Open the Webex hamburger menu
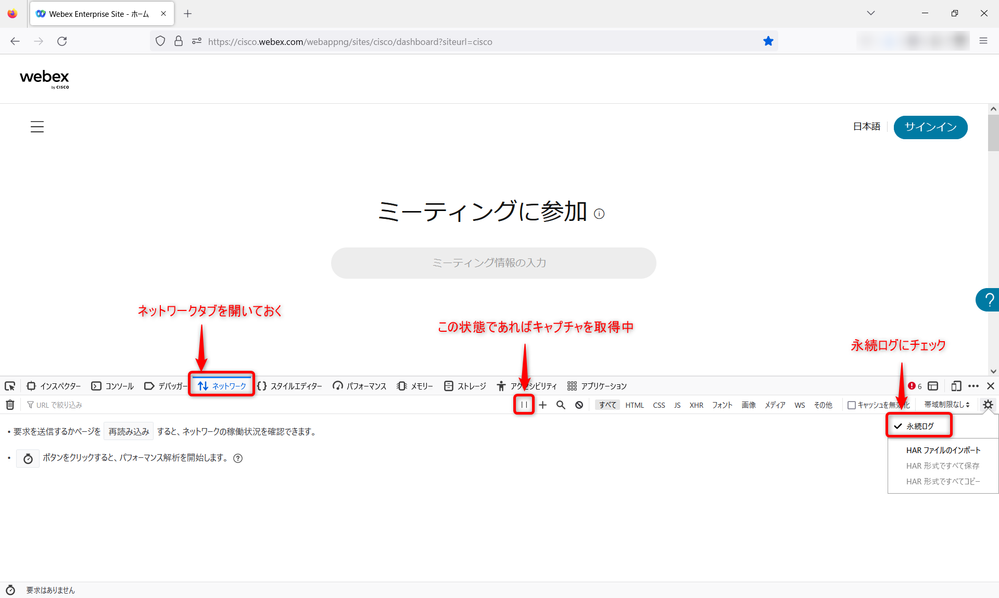 click(x=37, y=127)
